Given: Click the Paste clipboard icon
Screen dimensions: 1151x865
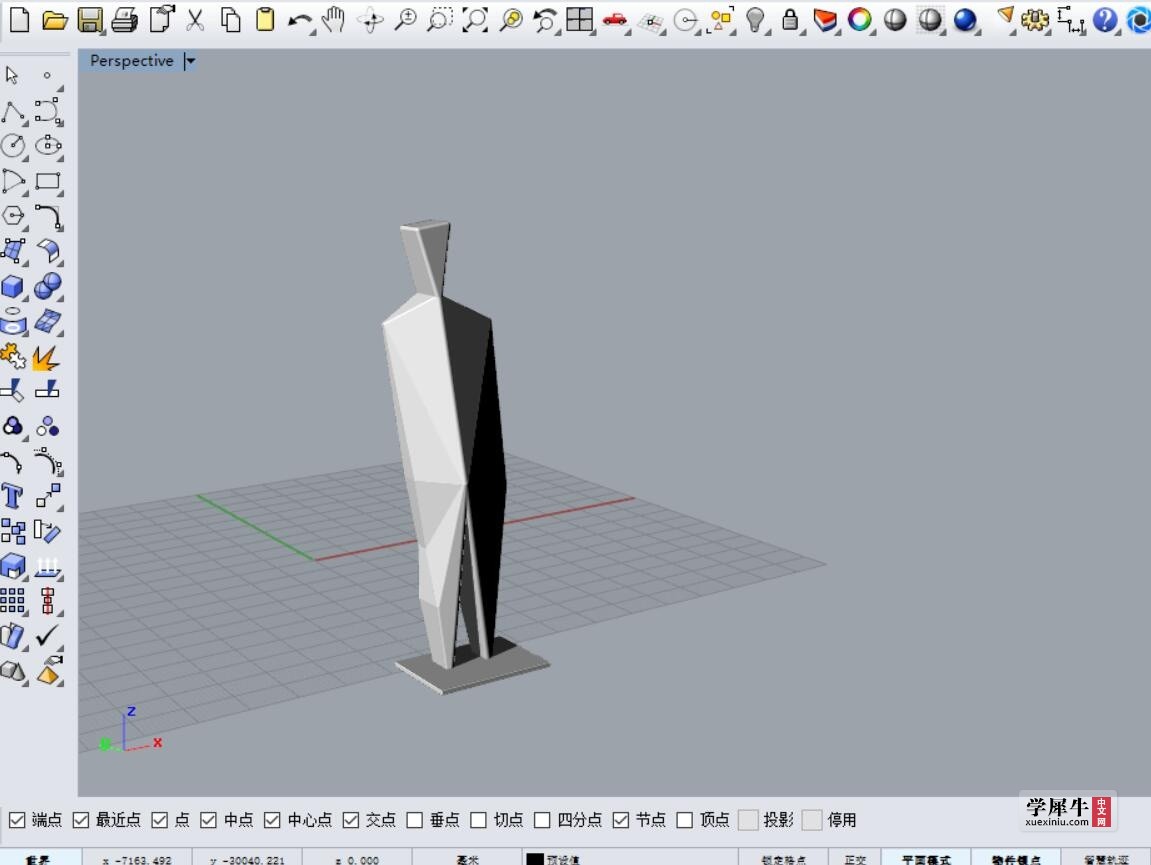Looking at the screenshot, I should [265, 19].
